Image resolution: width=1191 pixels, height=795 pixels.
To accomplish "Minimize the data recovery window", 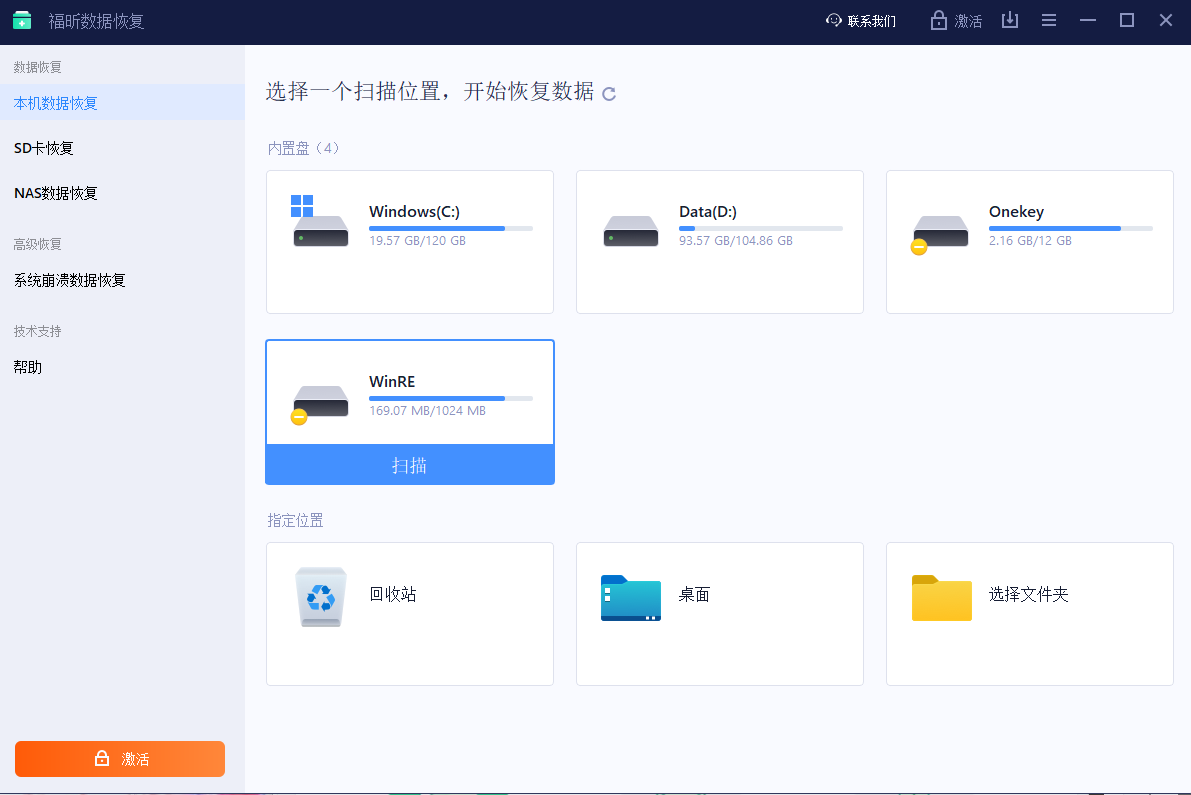I will pos(1088,21).
